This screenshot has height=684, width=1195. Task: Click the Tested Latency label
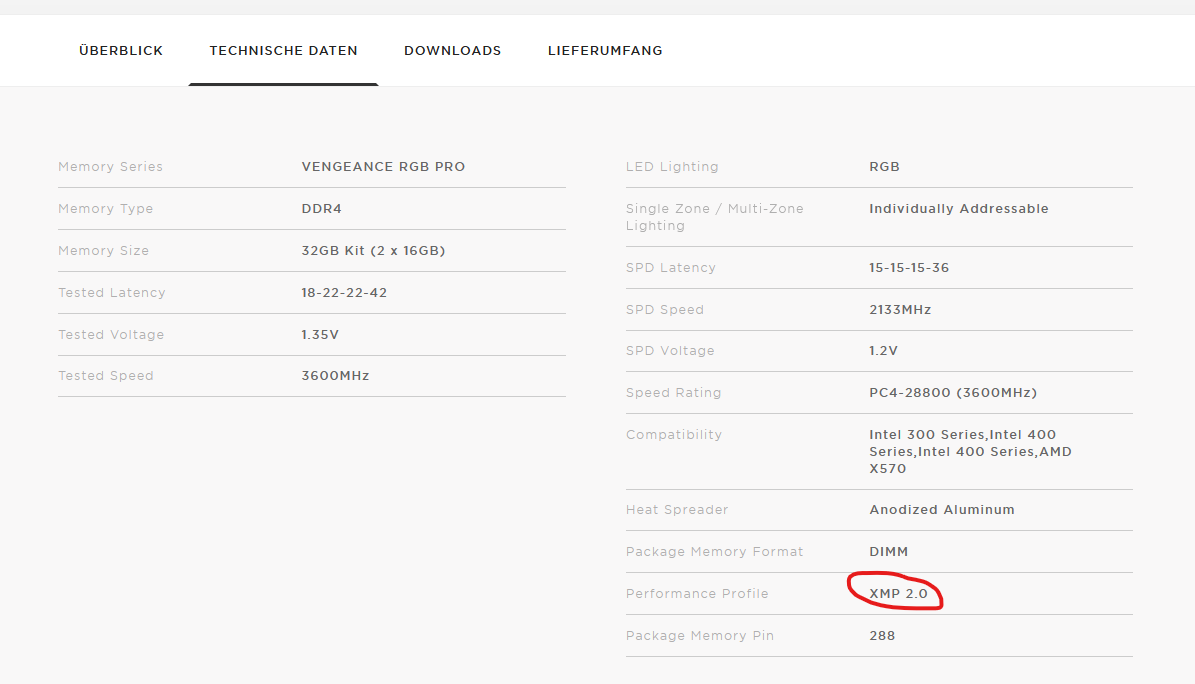[x=112, y=293]
